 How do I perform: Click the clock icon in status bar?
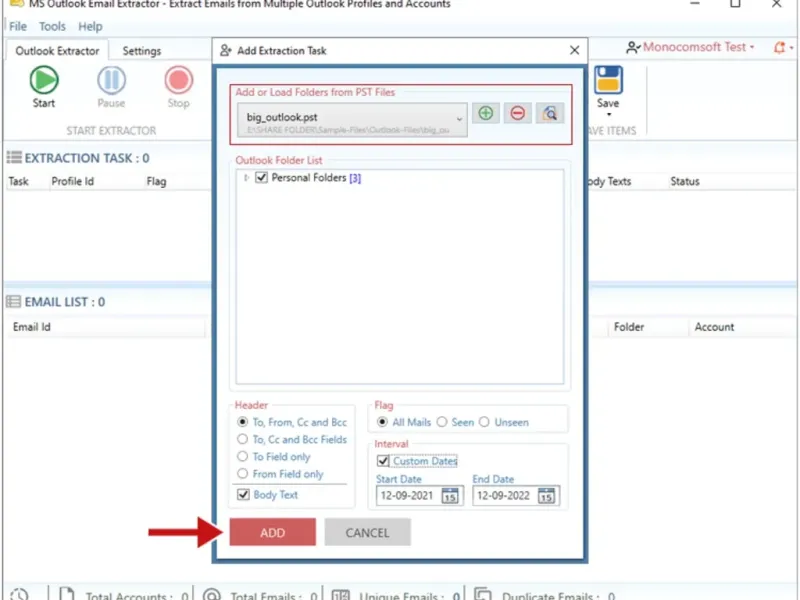[19, 594]
